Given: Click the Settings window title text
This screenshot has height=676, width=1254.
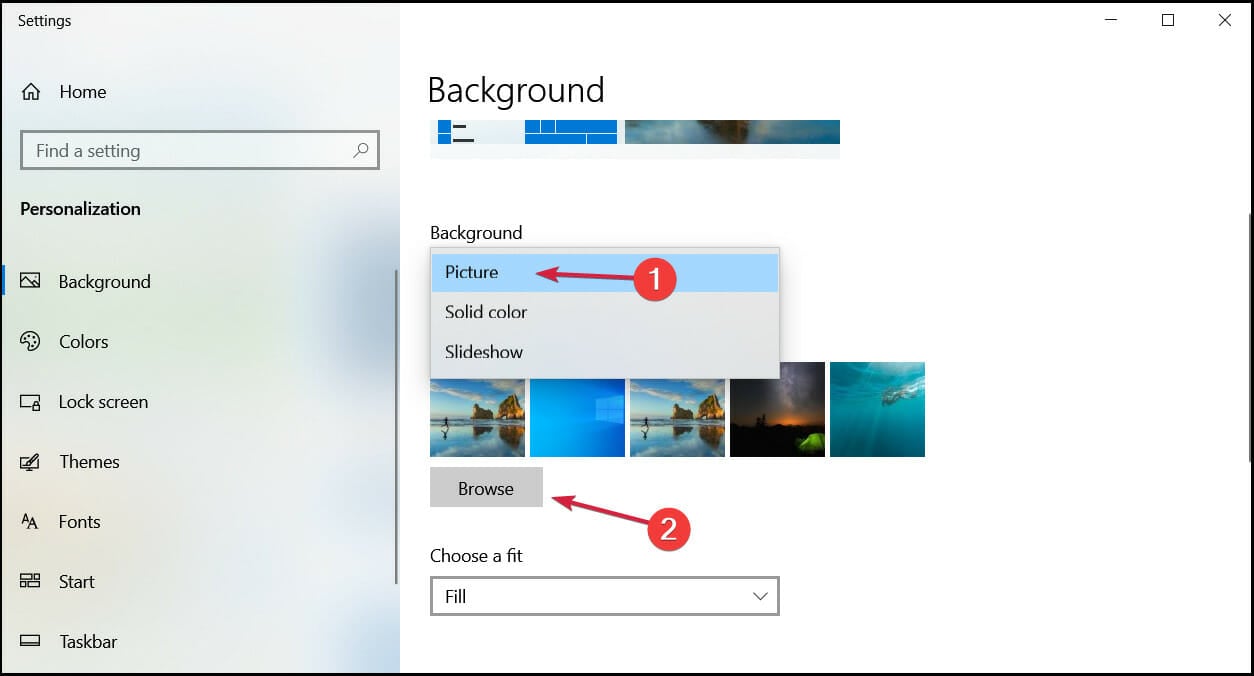Looking at the screenshot, I should click(45, 20).
